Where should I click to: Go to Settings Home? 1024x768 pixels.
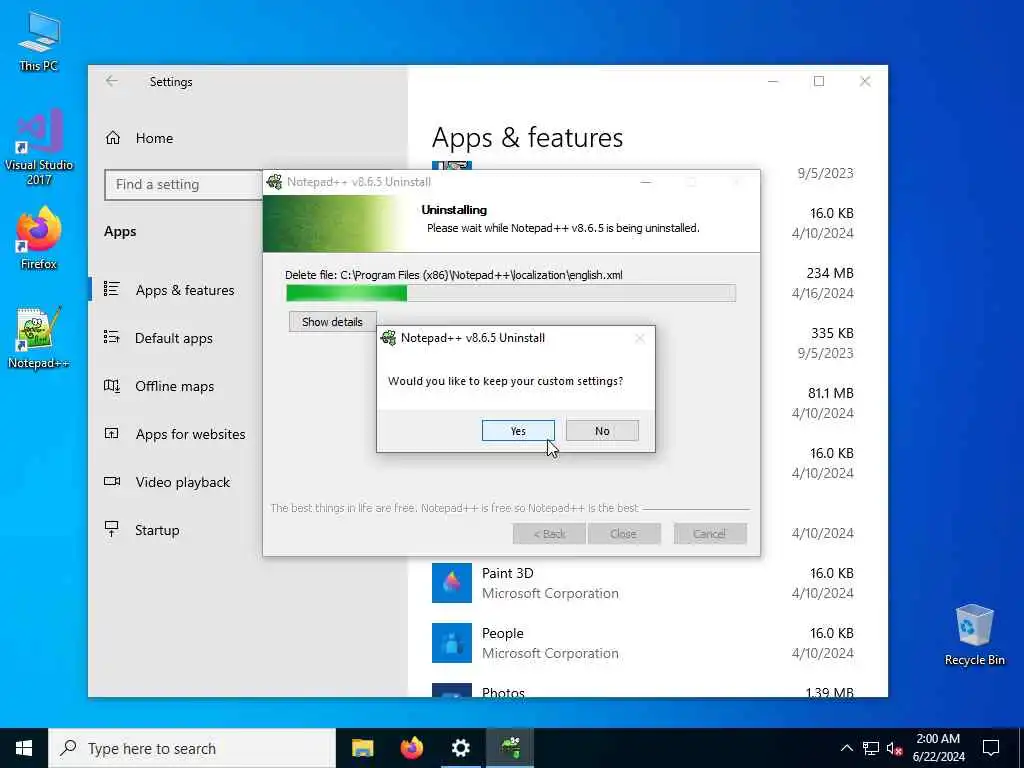(x=154, y=138)
